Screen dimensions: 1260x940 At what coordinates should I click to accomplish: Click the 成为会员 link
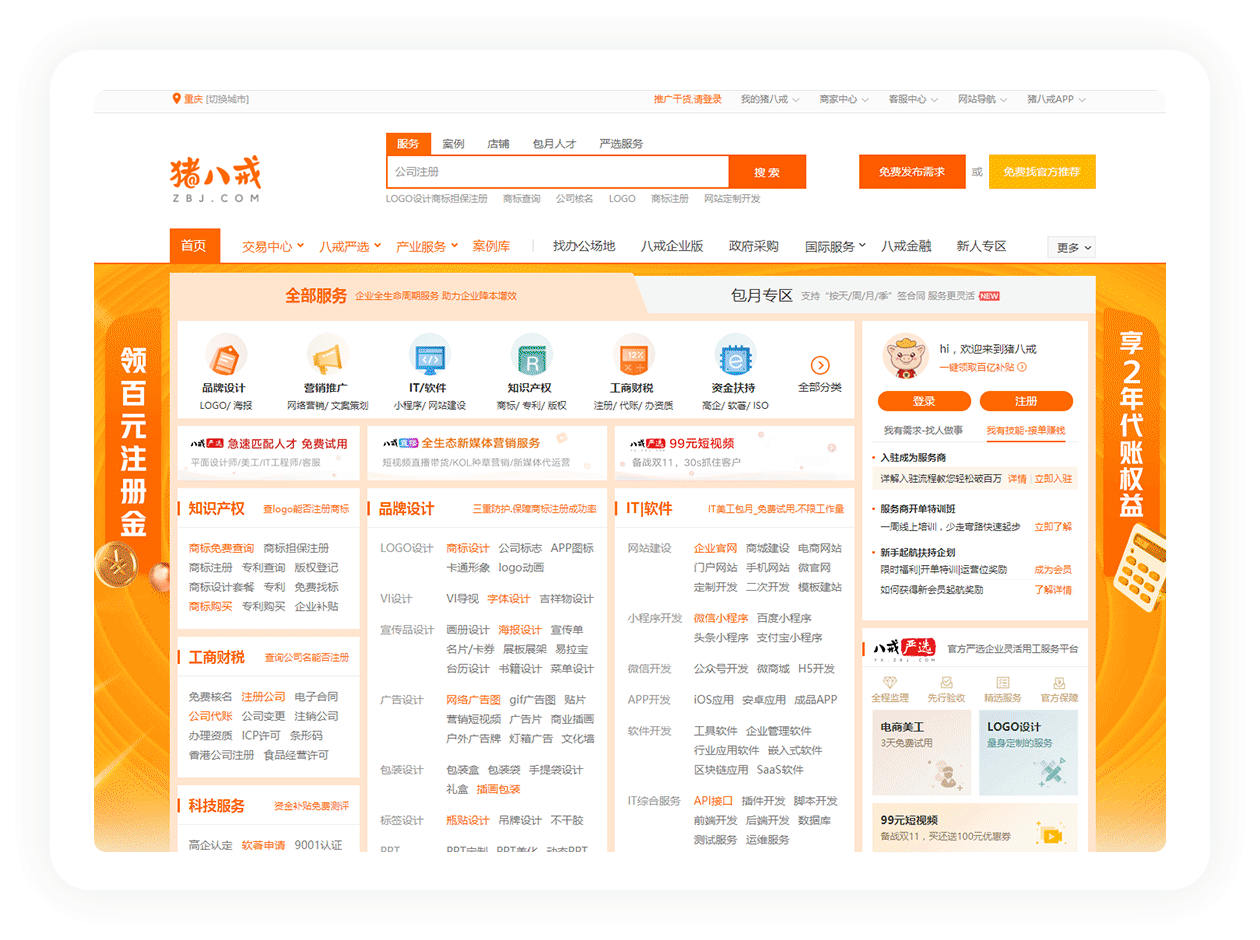tap(1053, 569)
